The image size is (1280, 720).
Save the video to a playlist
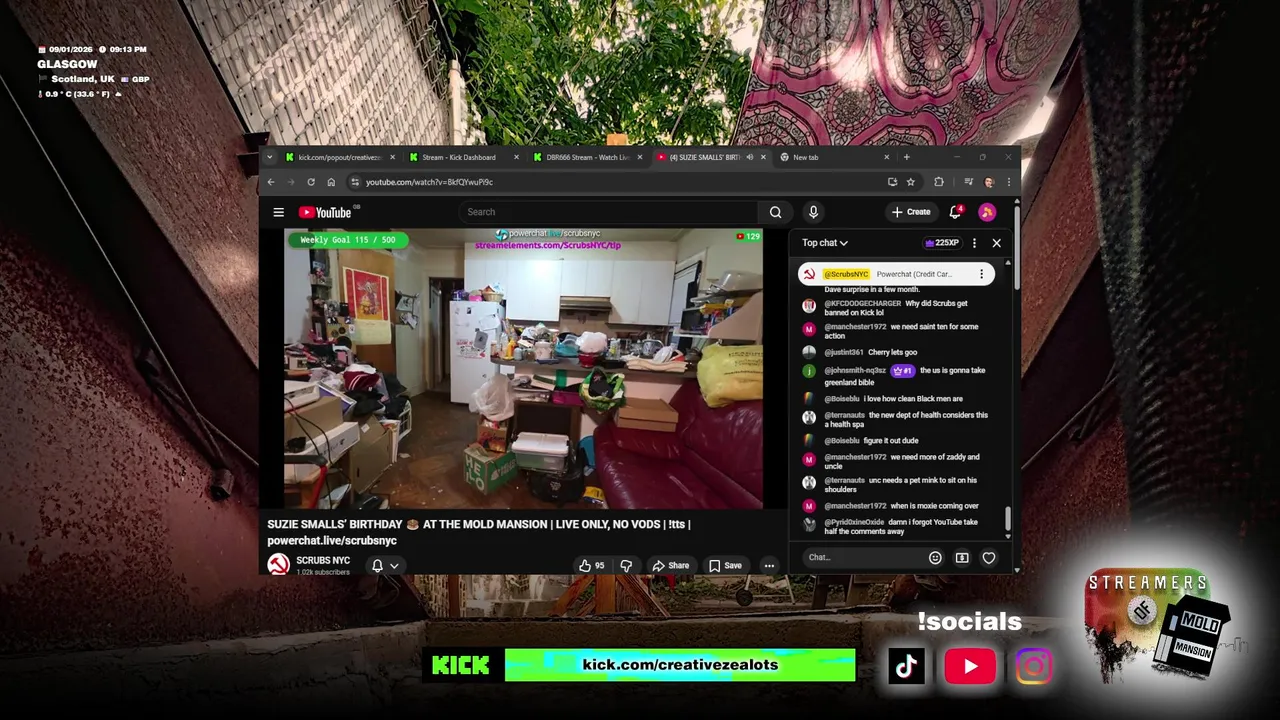pos(725,566)
